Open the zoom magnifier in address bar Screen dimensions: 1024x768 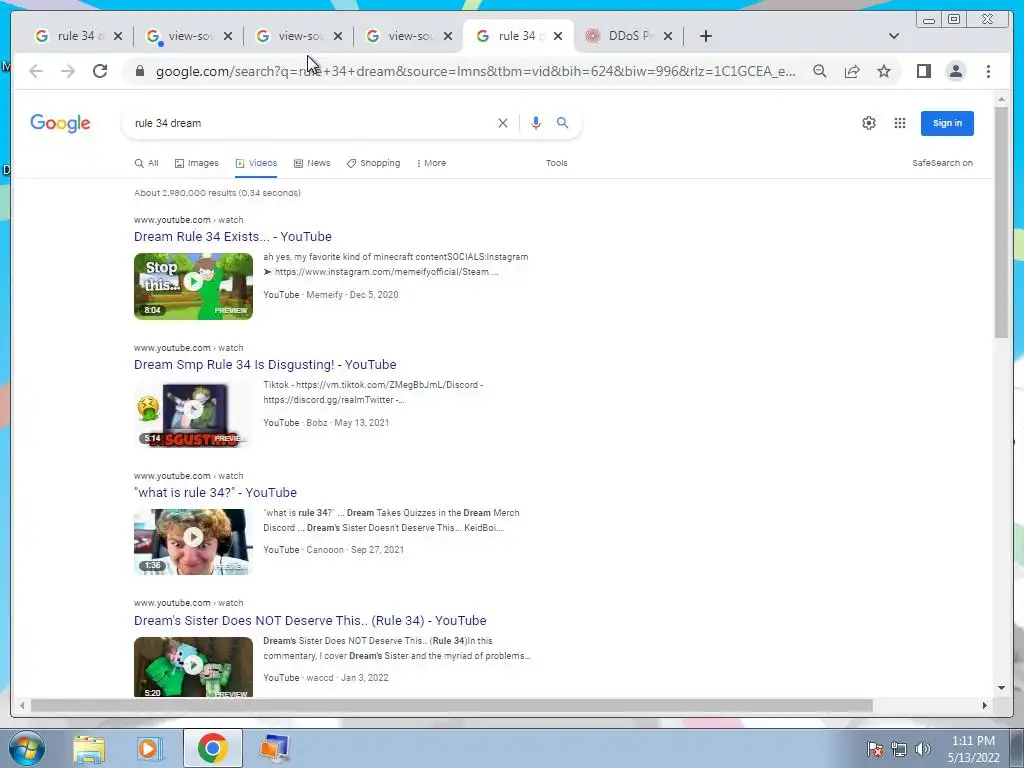coord(820,71)
